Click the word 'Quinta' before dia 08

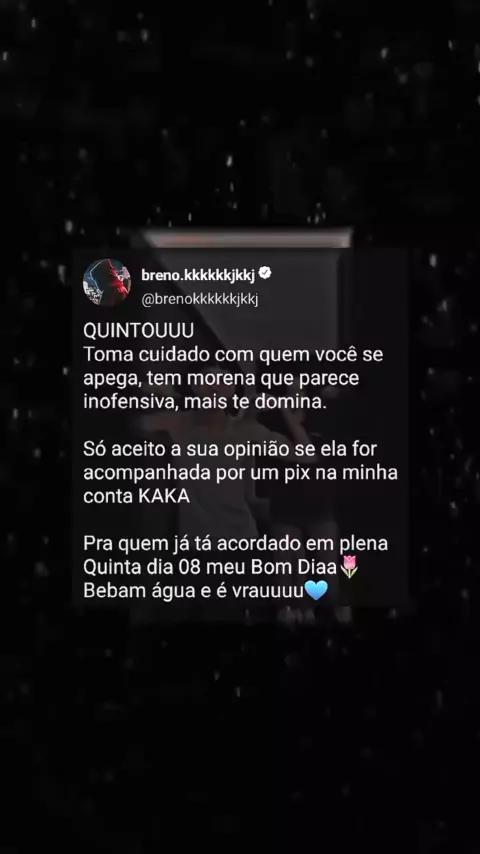112,568
